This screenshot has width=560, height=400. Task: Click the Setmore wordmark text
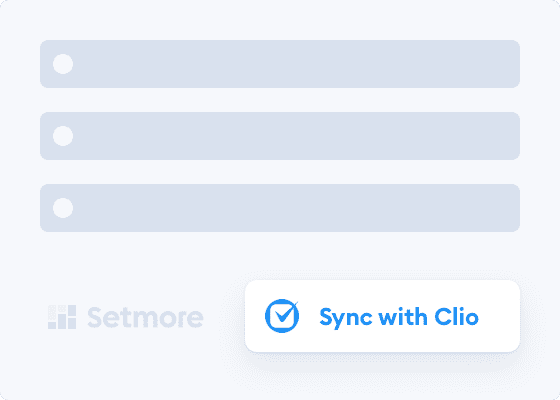tap(145, 317)
